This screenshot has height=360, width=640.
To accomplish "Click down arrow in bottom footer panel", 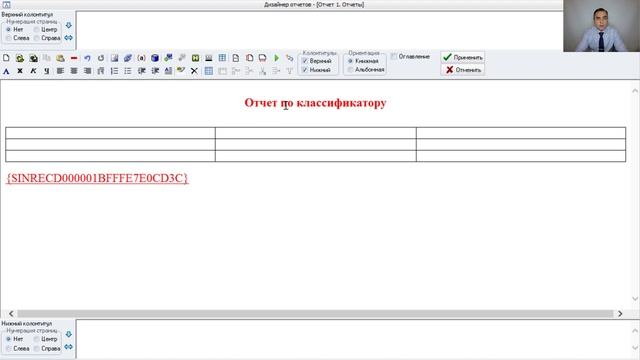I will coord(69,334).
